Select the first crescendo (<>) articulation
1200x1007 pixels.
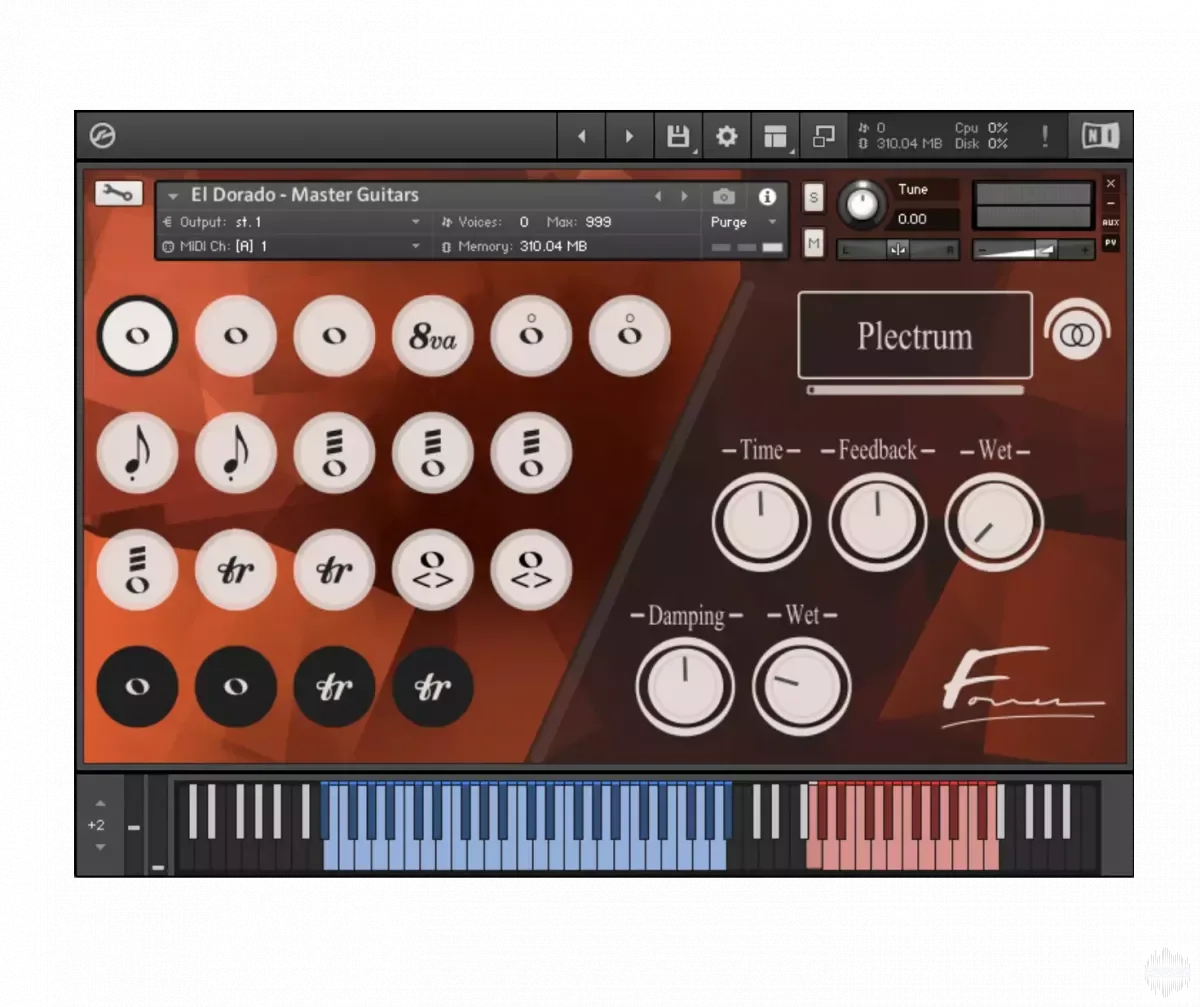[x=432, y=570]
